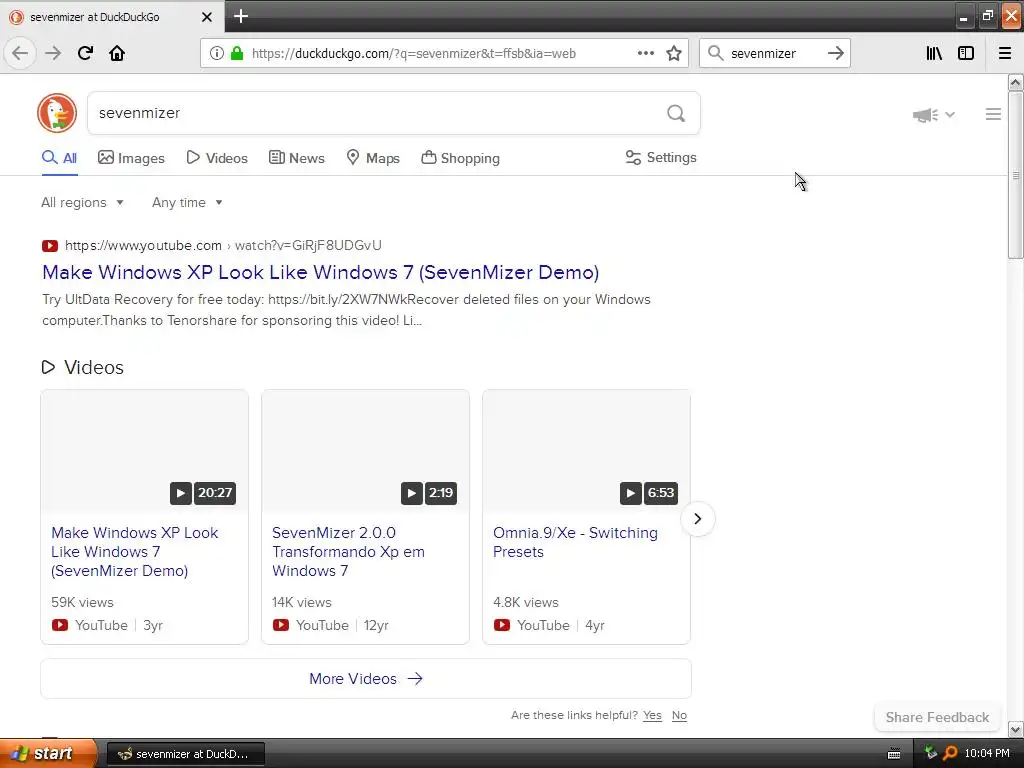Screen dimensions: 1024x768
Task: Open the megaphone announcements dropdown
Action: pos(933,115)
